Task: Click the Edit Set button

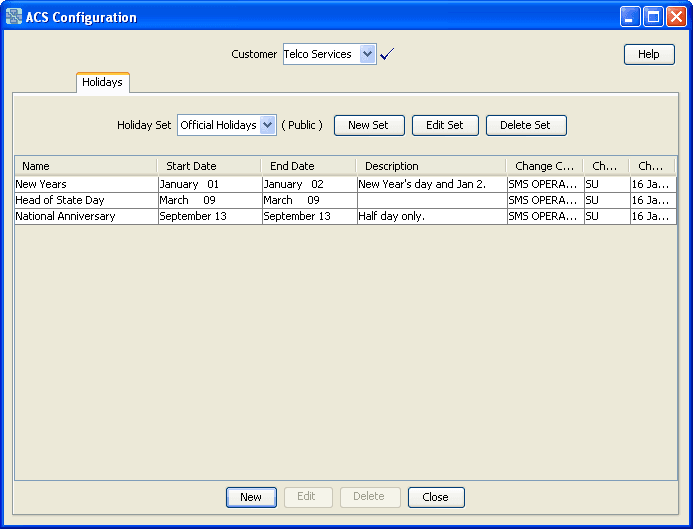Action: [x=445, y=126]
